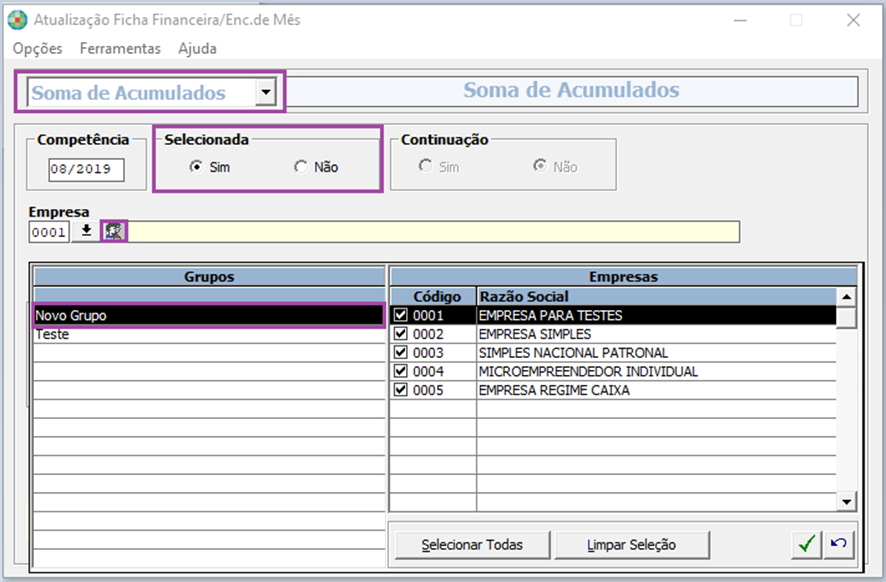Click the yellow company name field

click(x=433, y=232)
